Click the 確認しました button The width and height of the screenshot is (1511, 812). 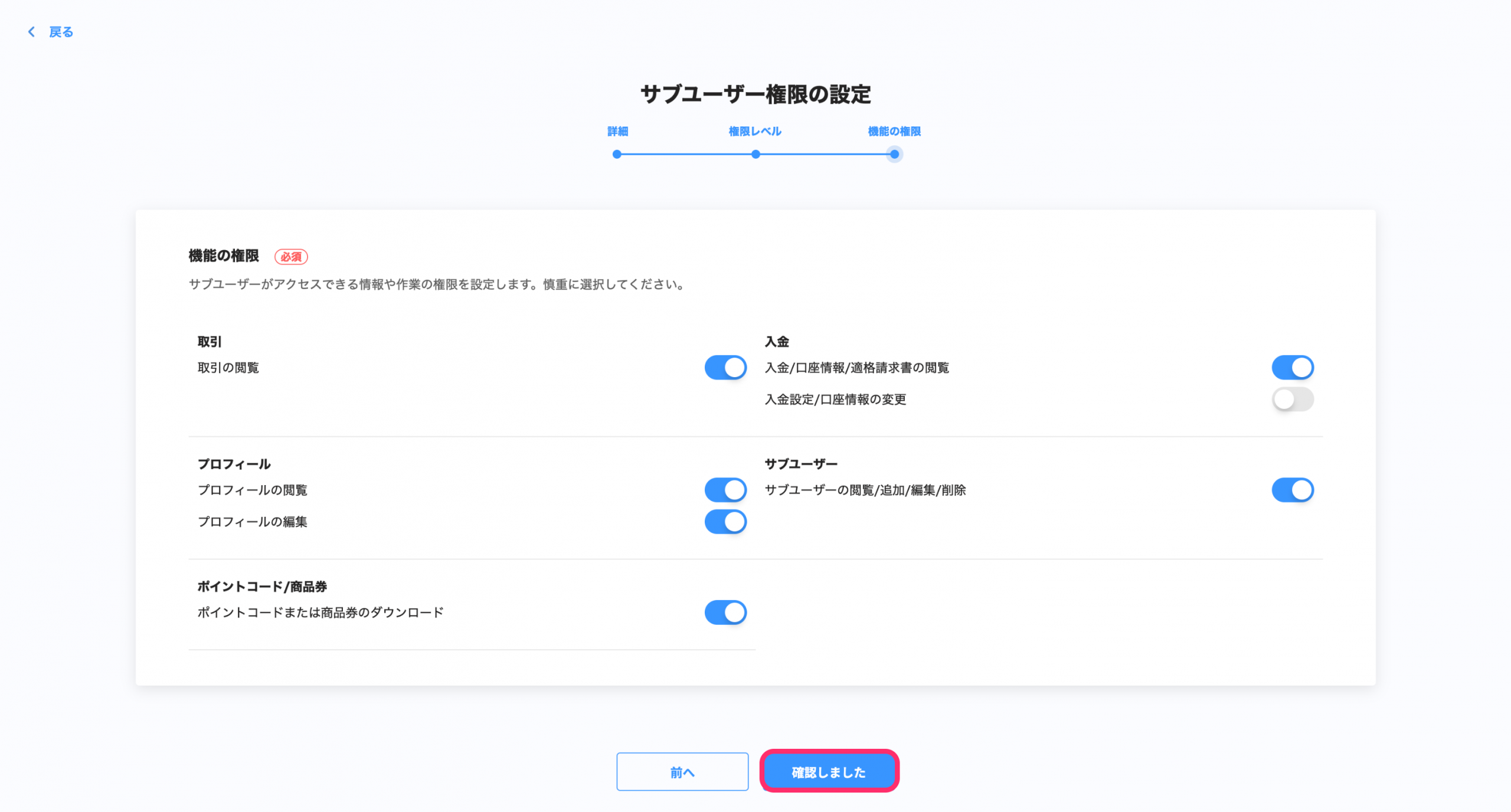[829, 772]
